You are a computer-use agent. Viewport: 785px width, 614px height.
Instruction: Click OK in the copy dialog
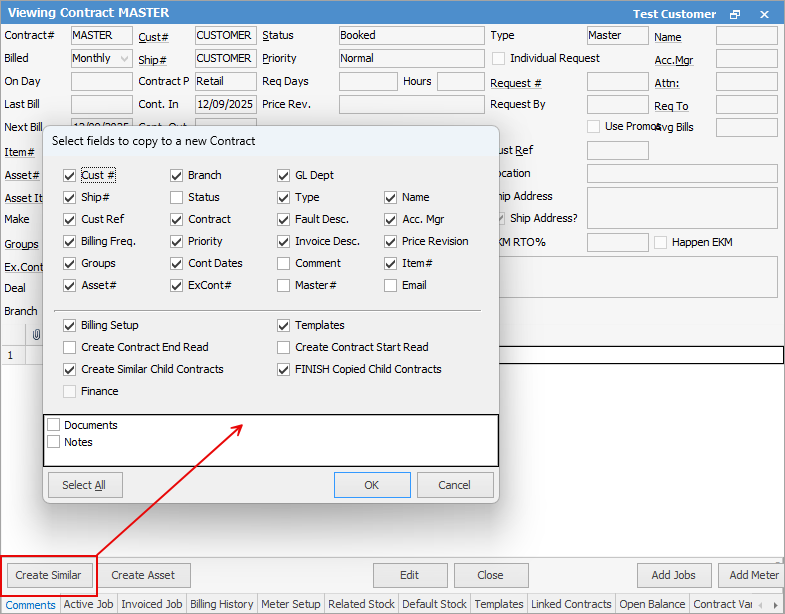point(372,485)
